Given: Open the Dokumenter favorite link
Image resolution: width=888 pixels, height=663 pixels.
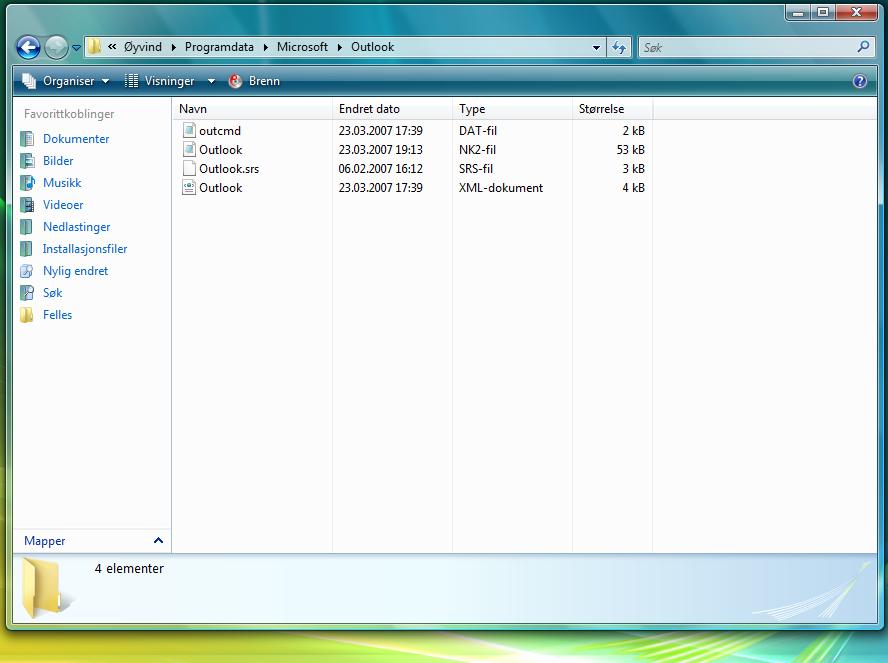Looking at the screenshot, I should coord(76,139).
